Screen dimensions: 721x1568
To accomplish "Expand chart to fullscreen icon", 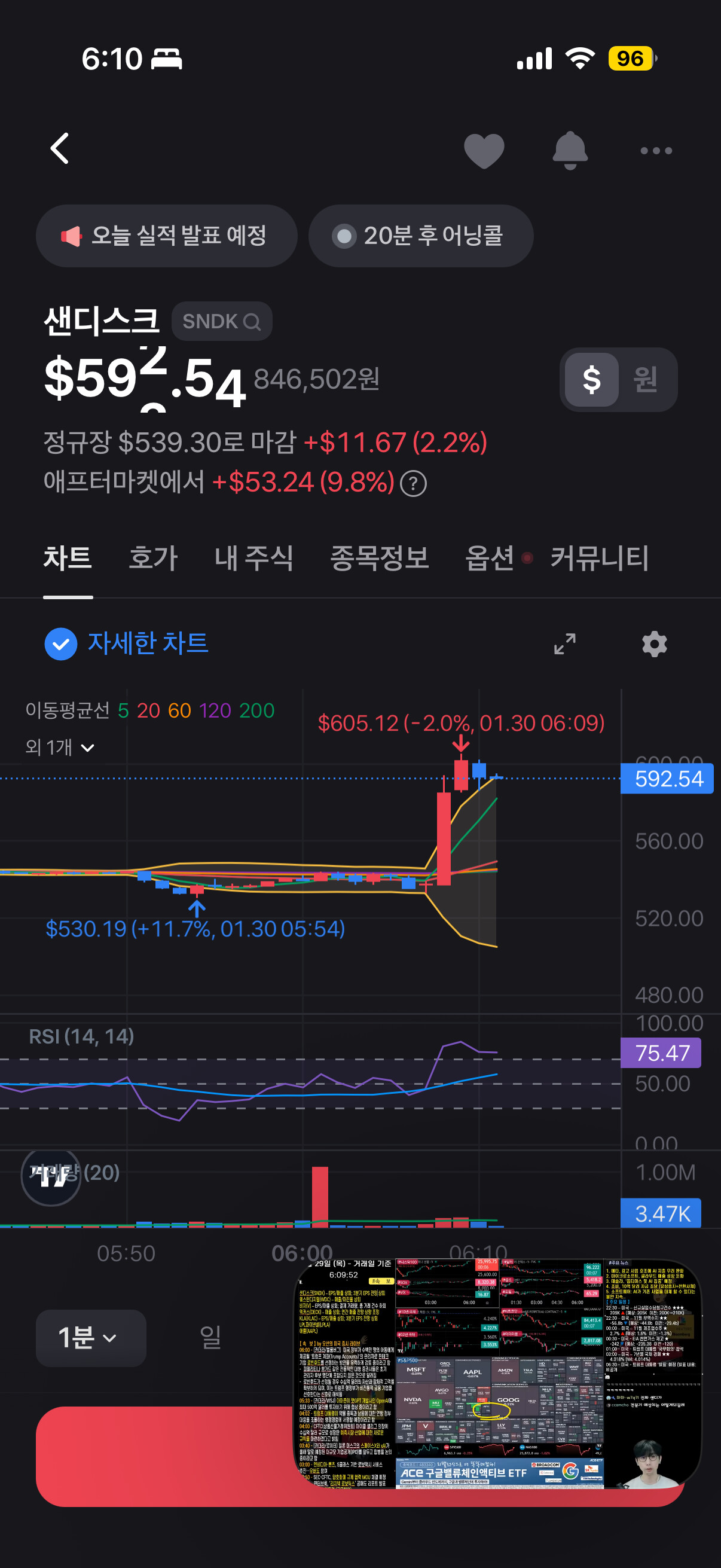I will point(564,644).
